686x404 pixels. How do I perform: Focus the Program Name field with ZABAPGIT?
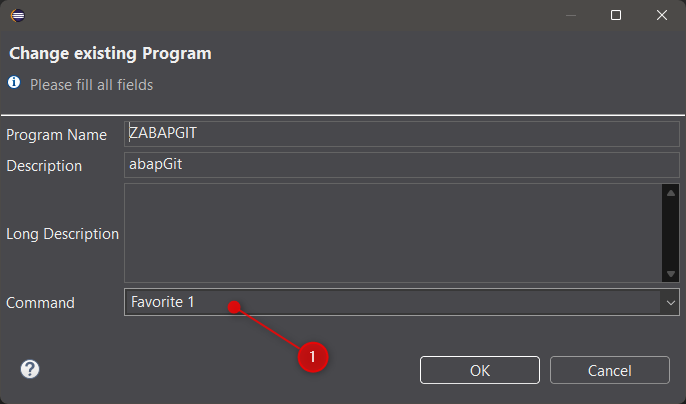(402, 133)
